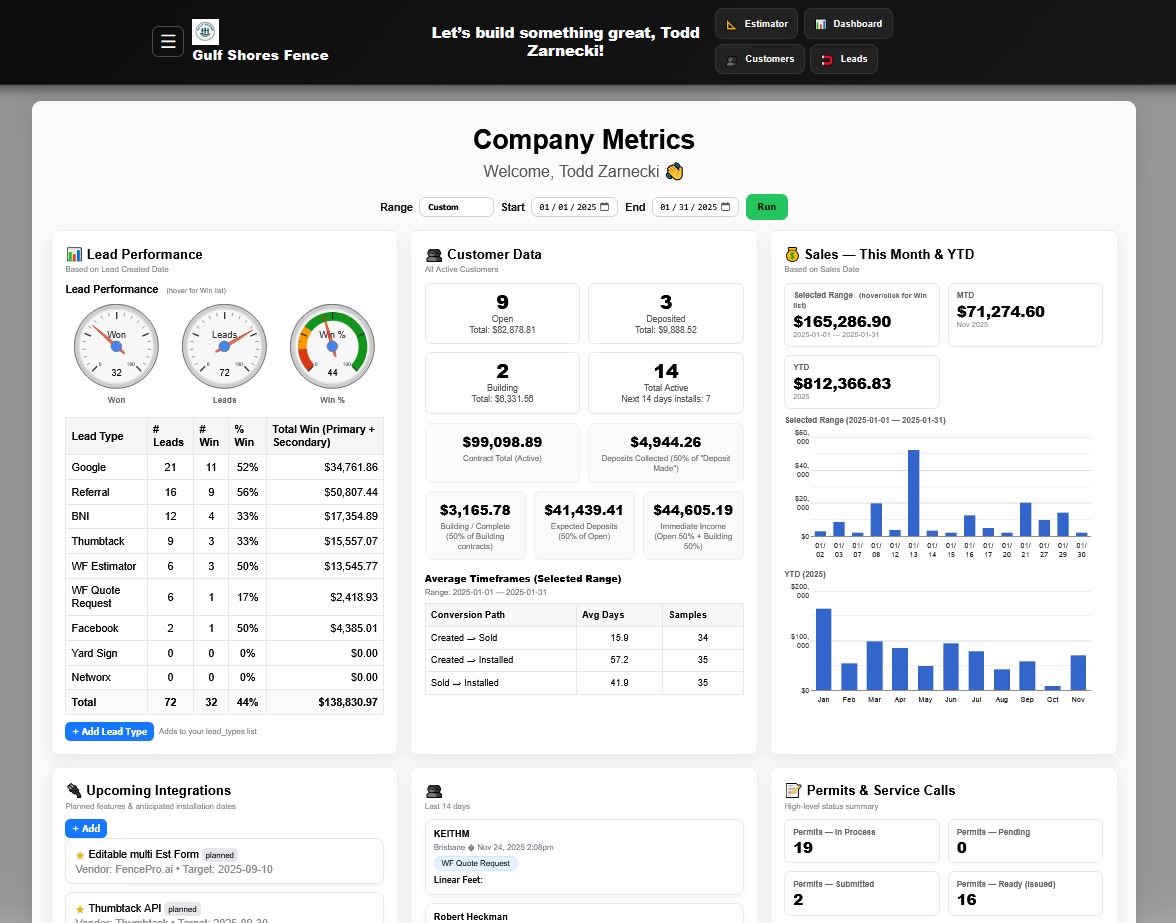Open the calendar icon in the Start field
The height and width of the screenshot is (923, 1176).
[604, 207]
